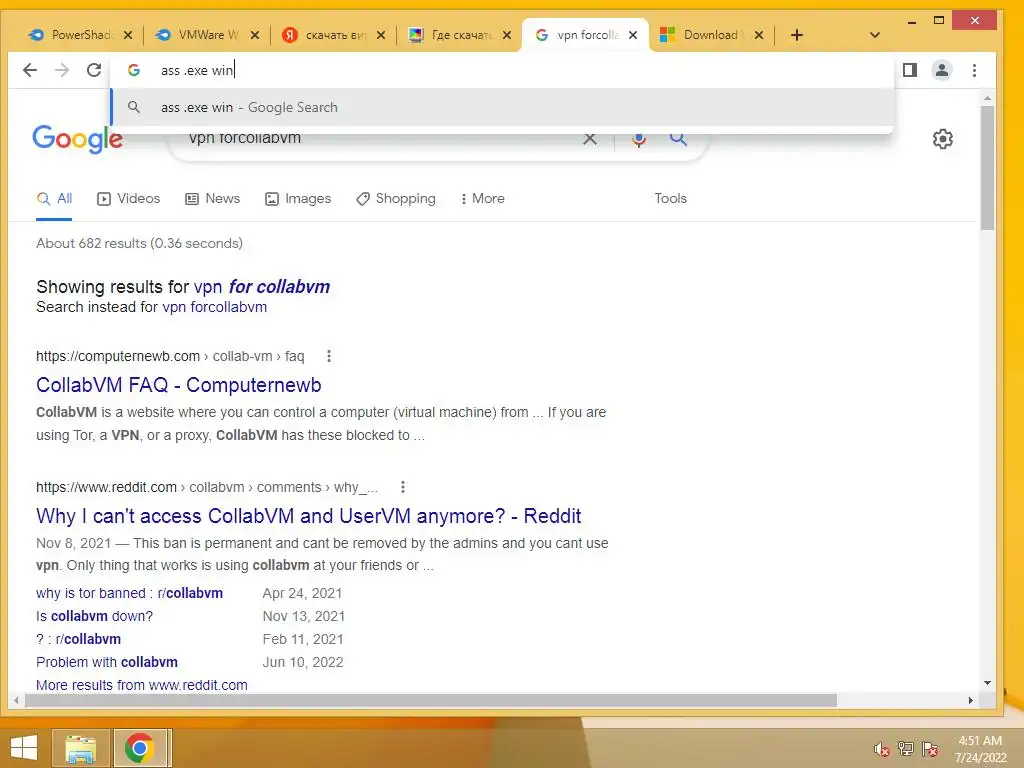Close the Yandex скачать tab
The width and height of the screenshot is (1024, 768).
(x=381, y=35)
